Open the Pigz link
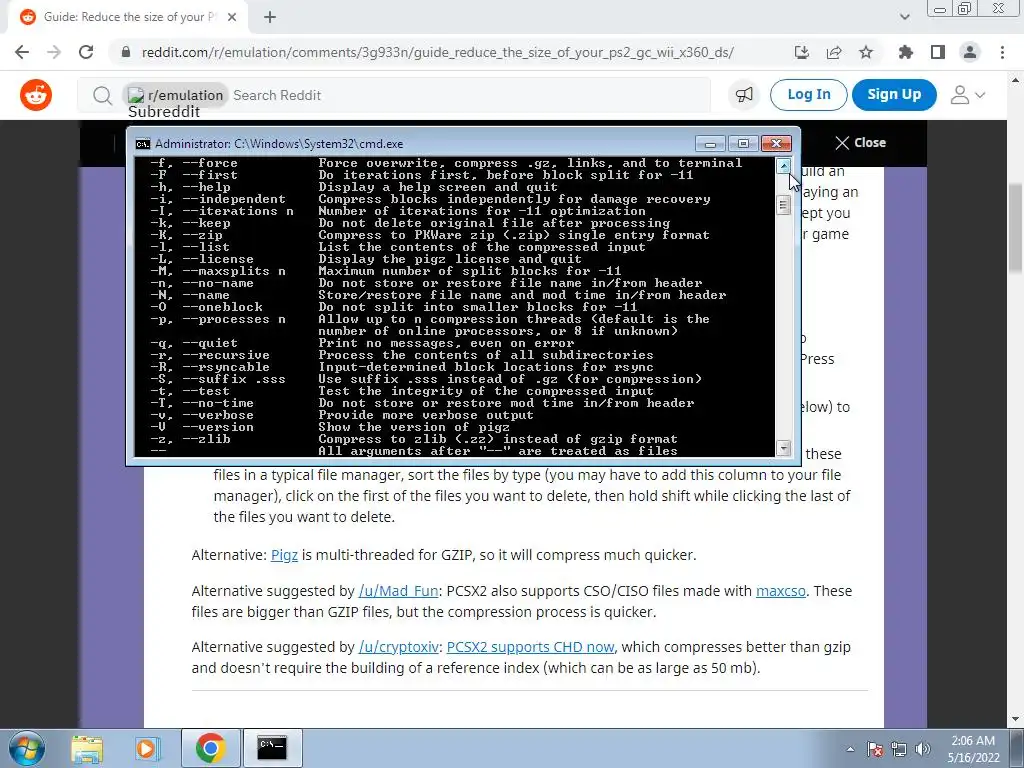The image size is (1024, 768). click(x=284, y=555)
